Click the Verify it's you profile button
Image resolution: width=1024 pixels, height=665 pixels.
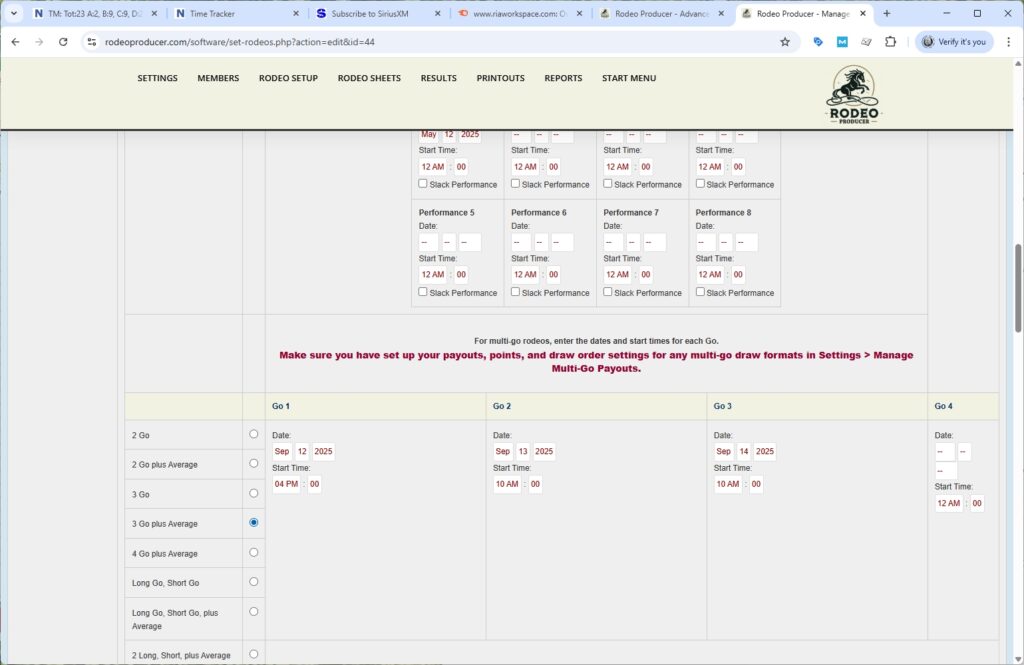point(954,42)
